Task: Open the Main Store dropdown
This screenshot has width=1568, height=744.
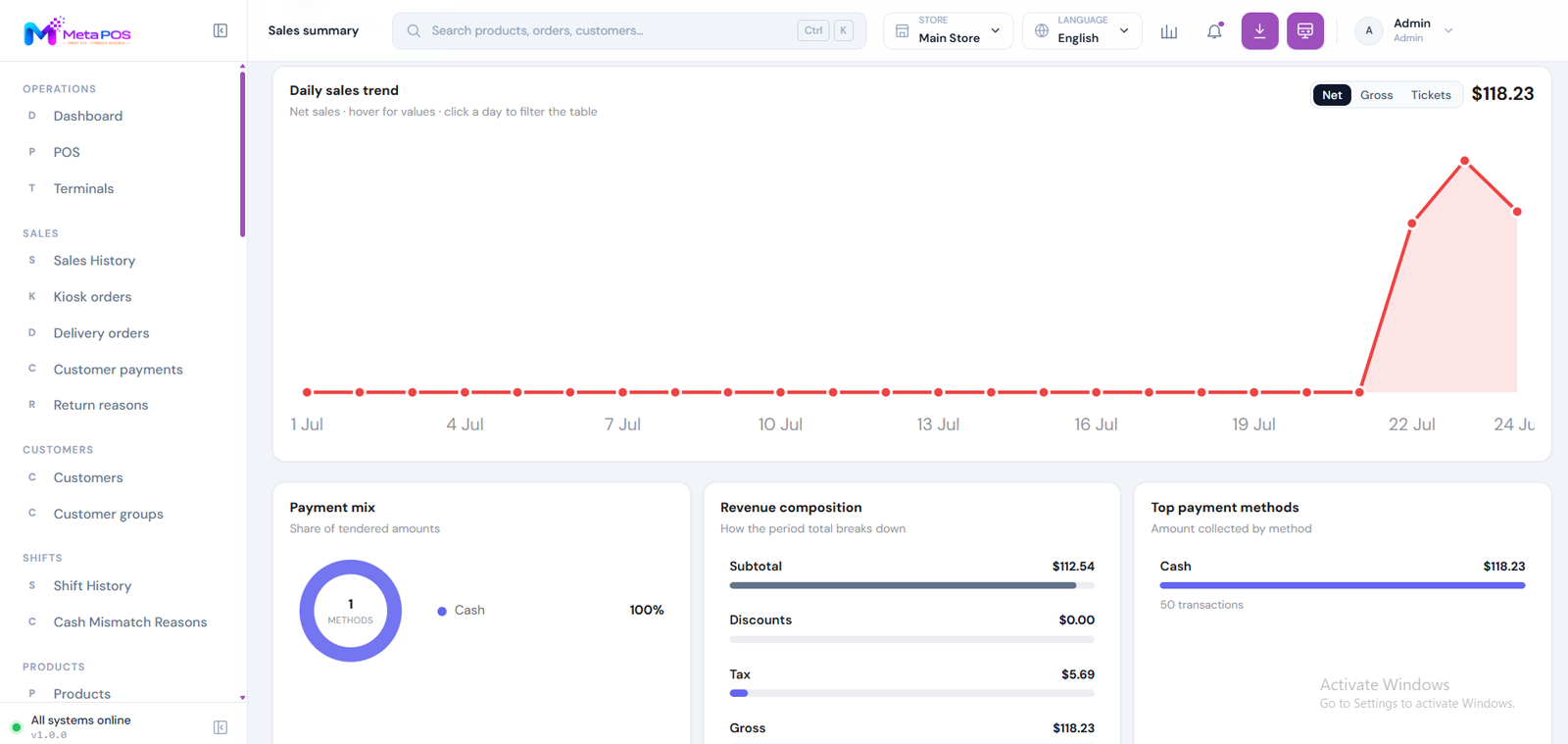Action: [948, 31]
